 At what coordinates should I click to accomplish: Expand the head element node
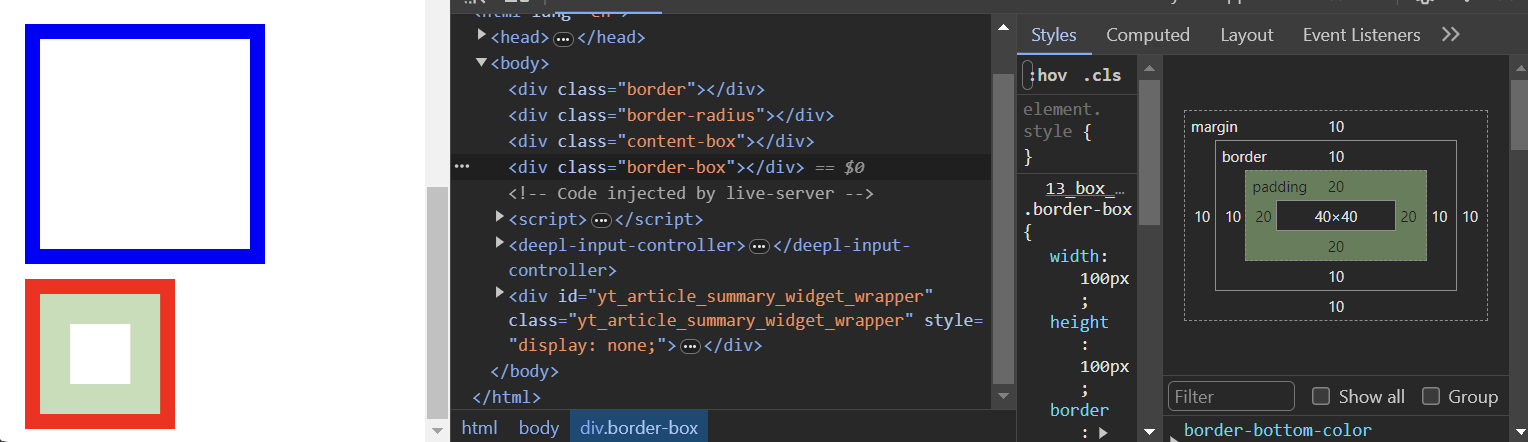tap(482, 36)
